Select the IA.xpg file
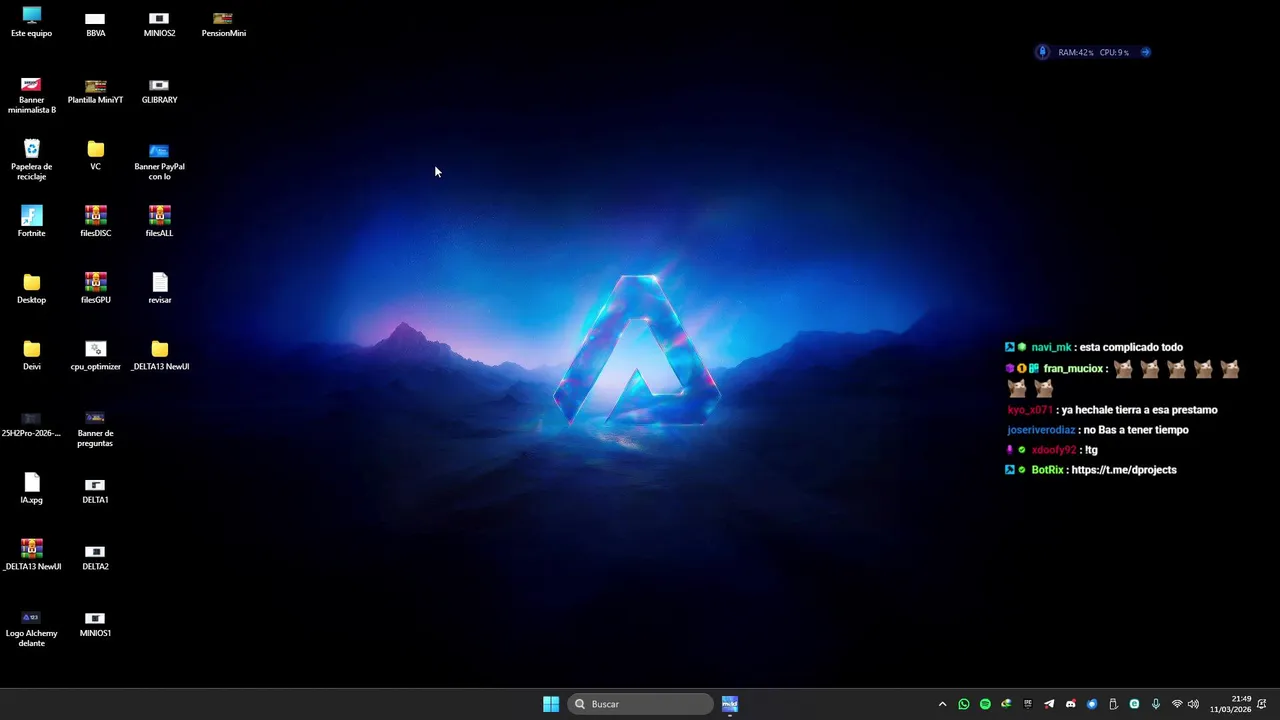This screenshot has width=1280, height=720. (32, 489)
